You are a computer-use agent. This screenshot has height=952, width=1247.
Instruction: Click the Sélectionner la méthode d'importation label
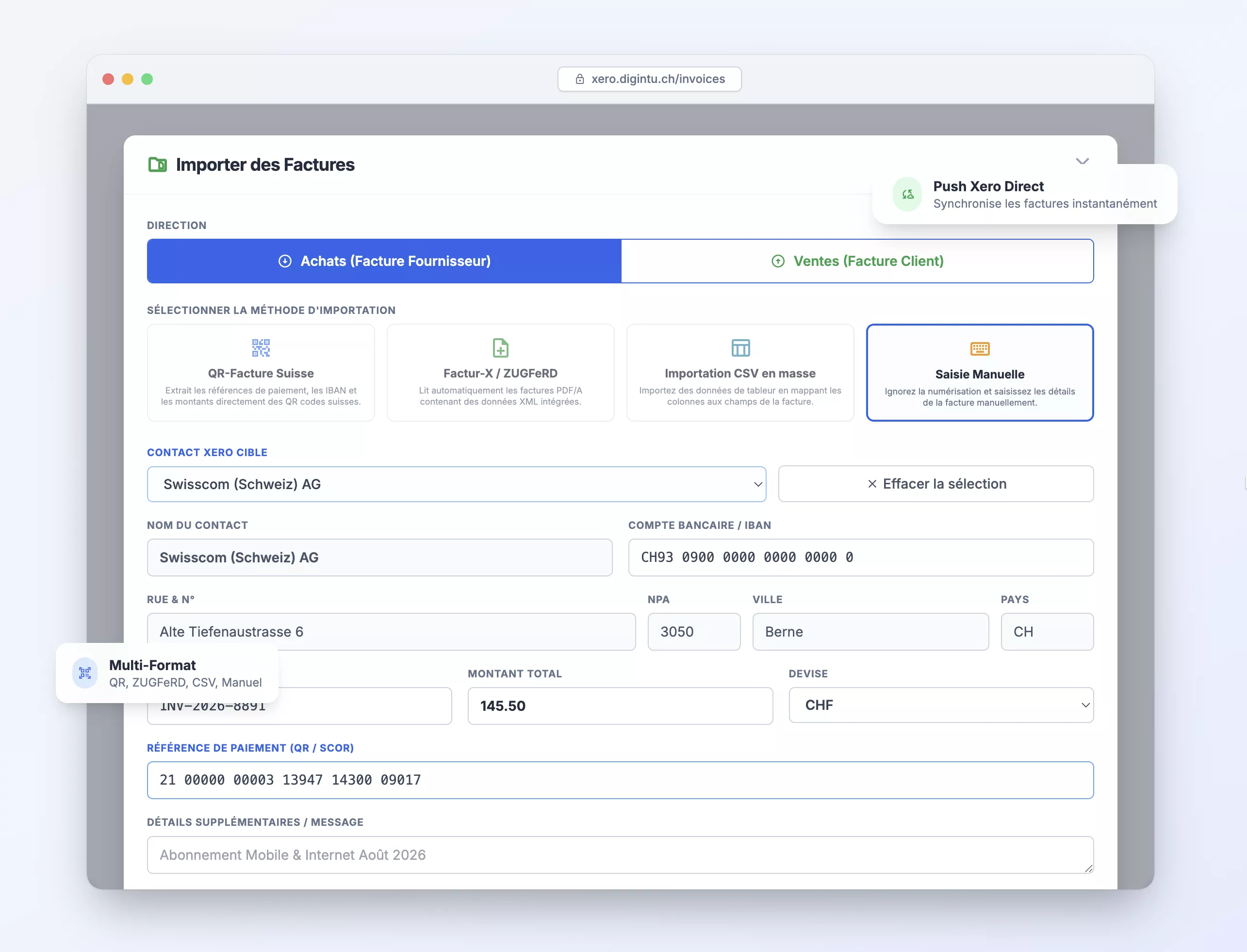(x=271, y=310)
